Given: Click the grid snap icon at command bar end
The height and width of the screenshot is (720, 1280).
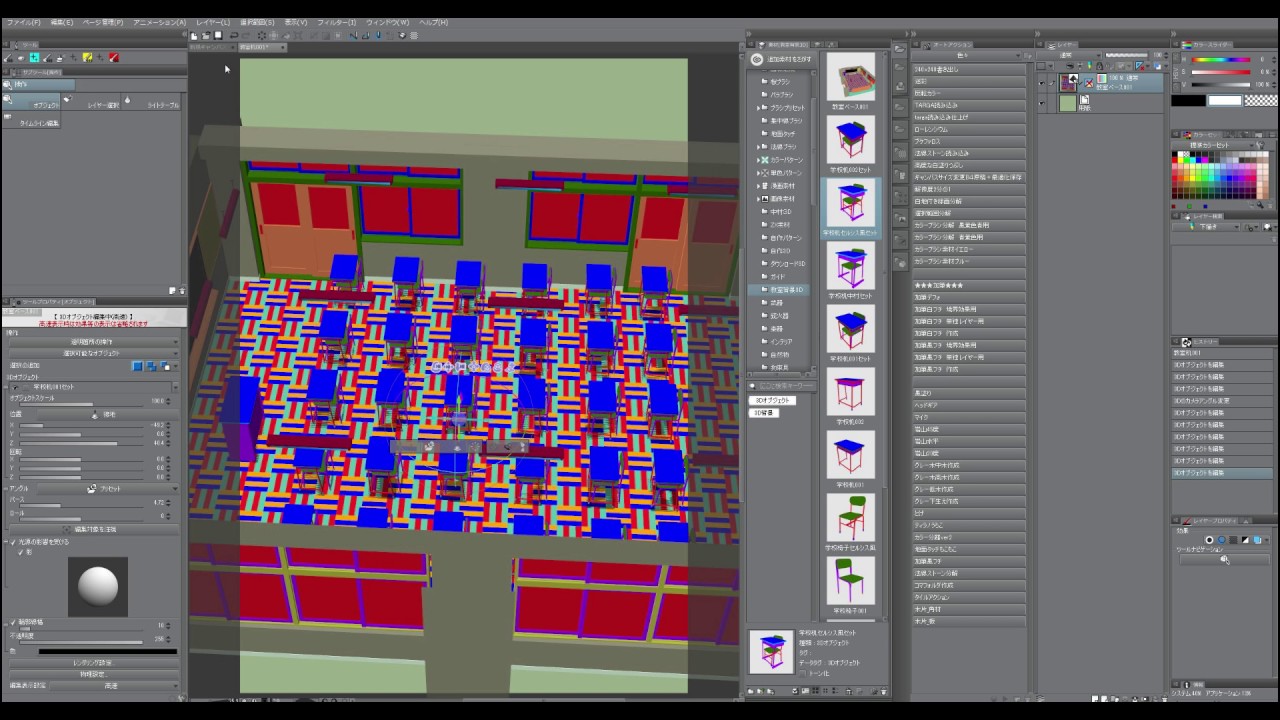Looking at the screenshot, I should click(x=414, y=35).
